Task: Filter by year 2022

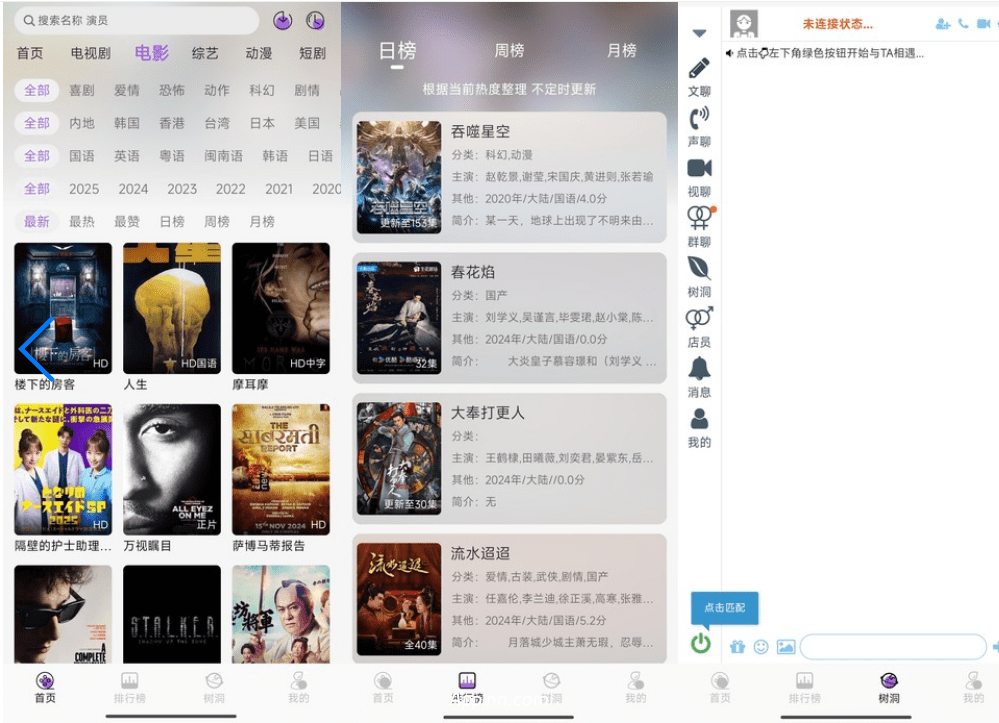Action: [x=231, y=189]
